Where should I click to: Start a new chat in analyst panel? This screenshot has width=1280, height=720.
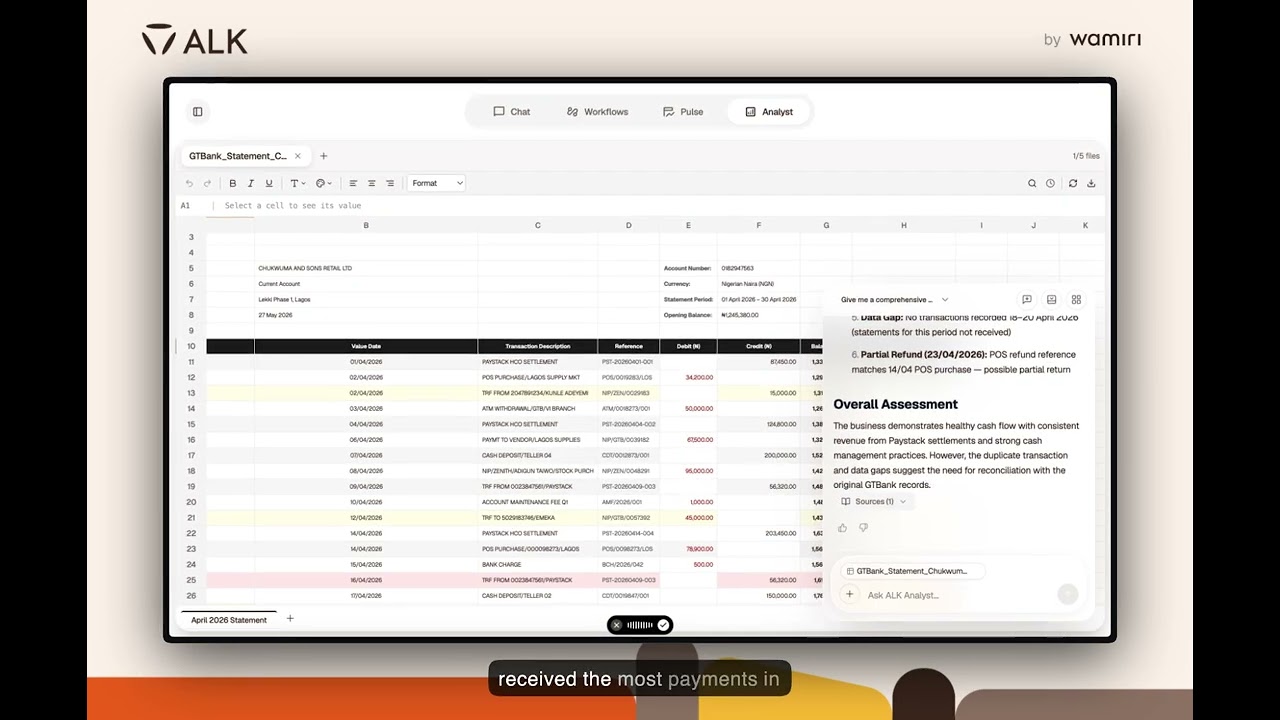pos(1027,300)
